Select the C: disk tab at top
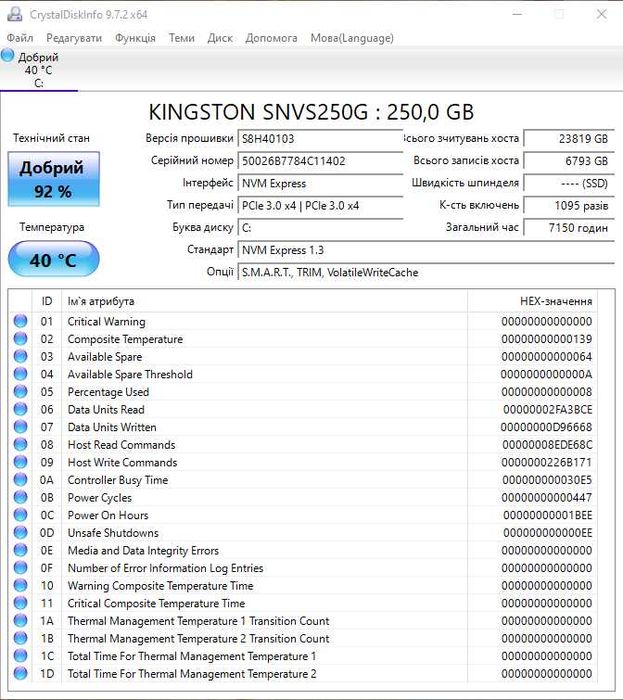 [39, 70]
